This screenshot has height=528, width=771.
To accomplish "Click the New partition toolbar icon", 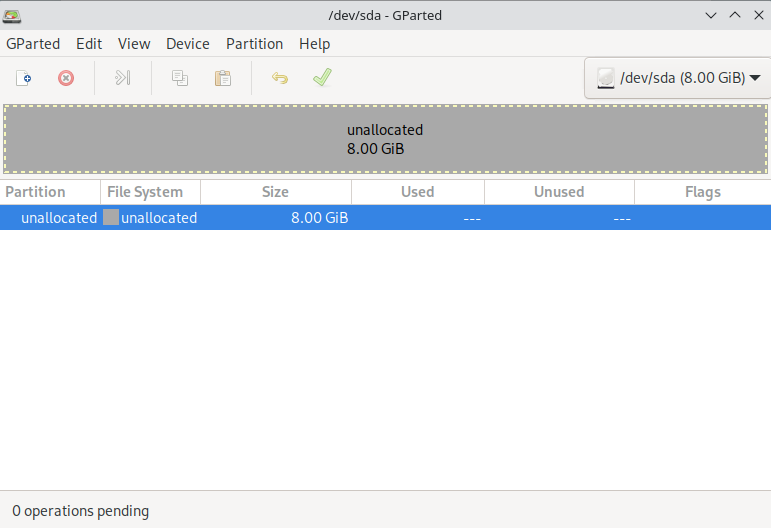I will coord(24,78).
